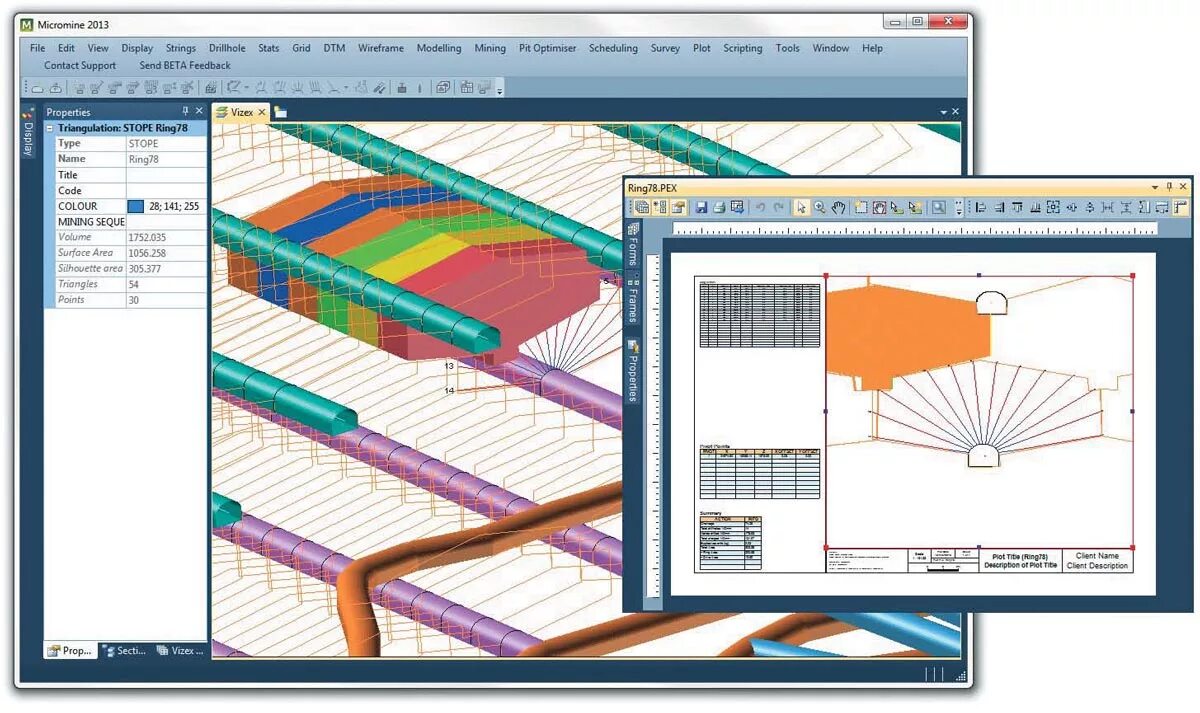This screenshot has height=713, width=1200.
Task: Click the third icon in Ring78.PEX toolbar
Action: tap(678, 207)
